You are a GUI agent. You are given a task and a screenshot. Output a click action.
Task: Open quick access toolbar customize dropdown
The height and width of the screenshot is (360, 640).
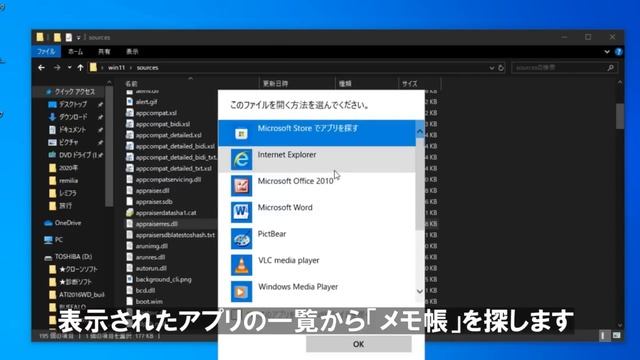pyautogui.click(x=78, y=38)
